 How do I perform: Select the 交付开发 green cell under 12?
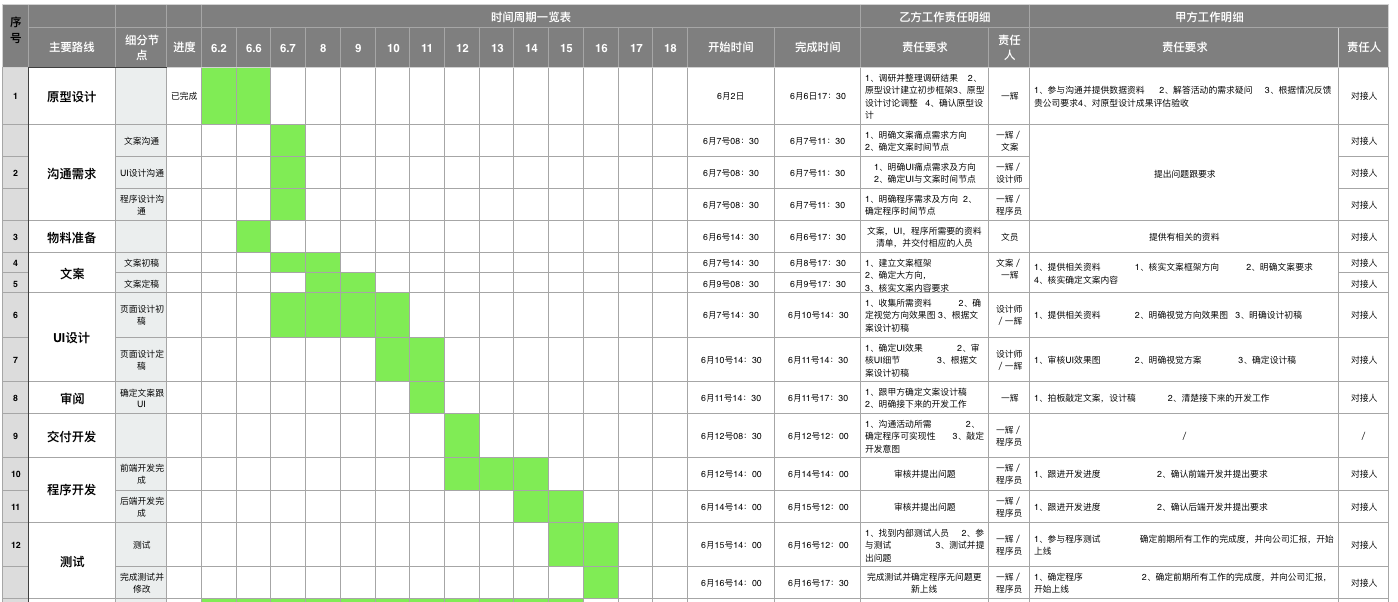coord(462,435)
